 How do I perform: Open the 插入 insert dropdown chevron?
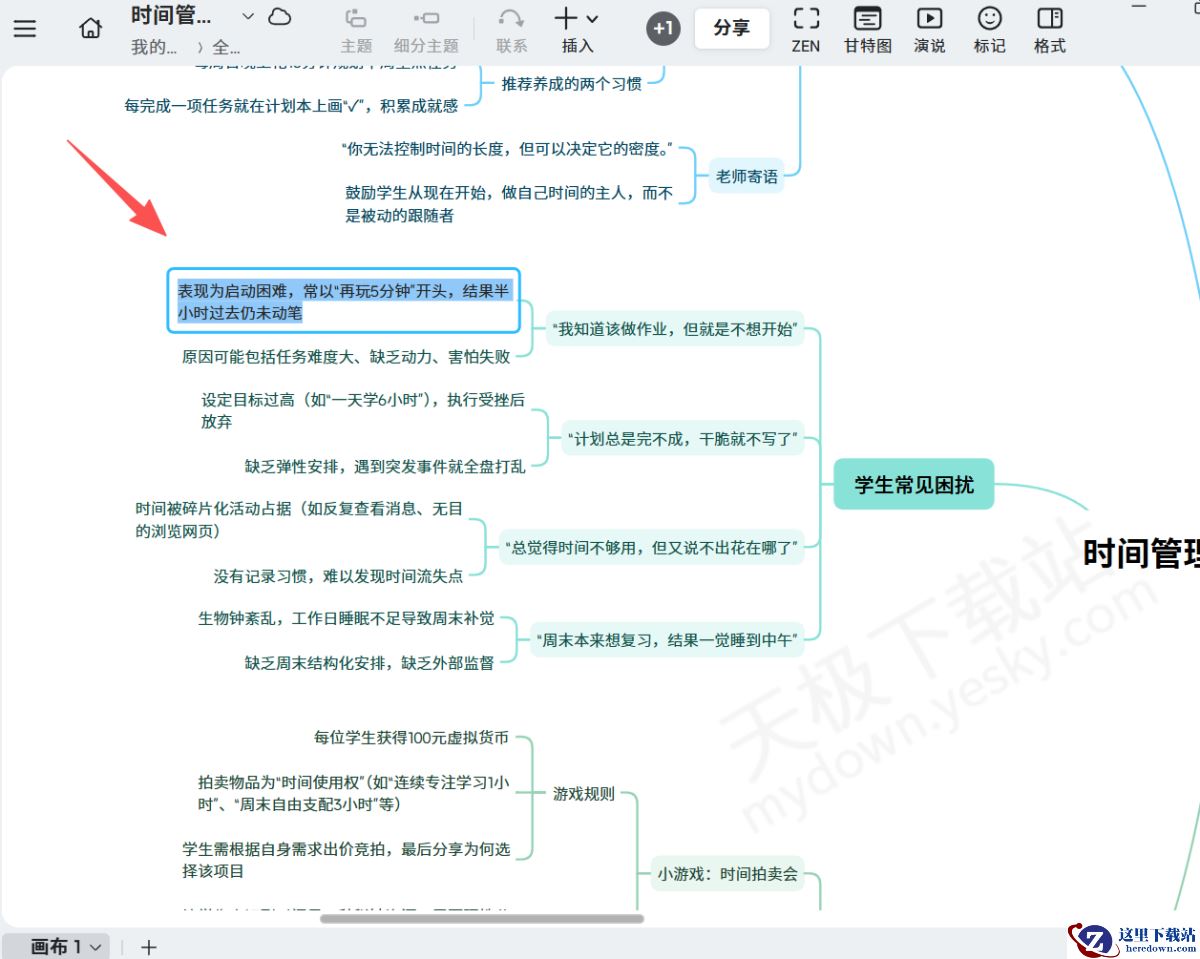pos(592,20)
